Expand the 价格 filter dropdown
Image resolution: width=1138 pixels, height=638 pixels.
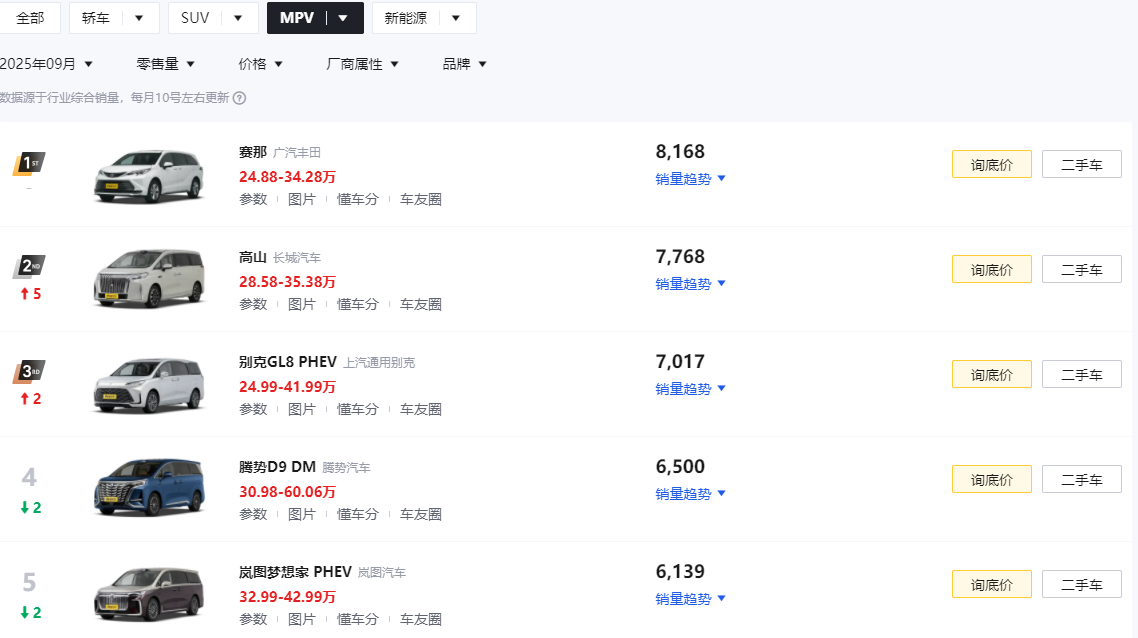(260, 64)
